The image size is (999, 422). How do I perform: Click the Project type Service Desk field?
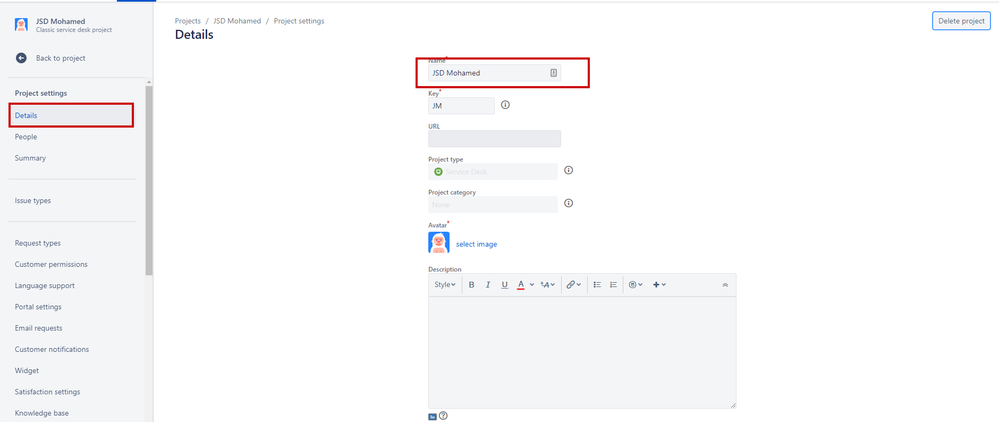tap(493, 171)
